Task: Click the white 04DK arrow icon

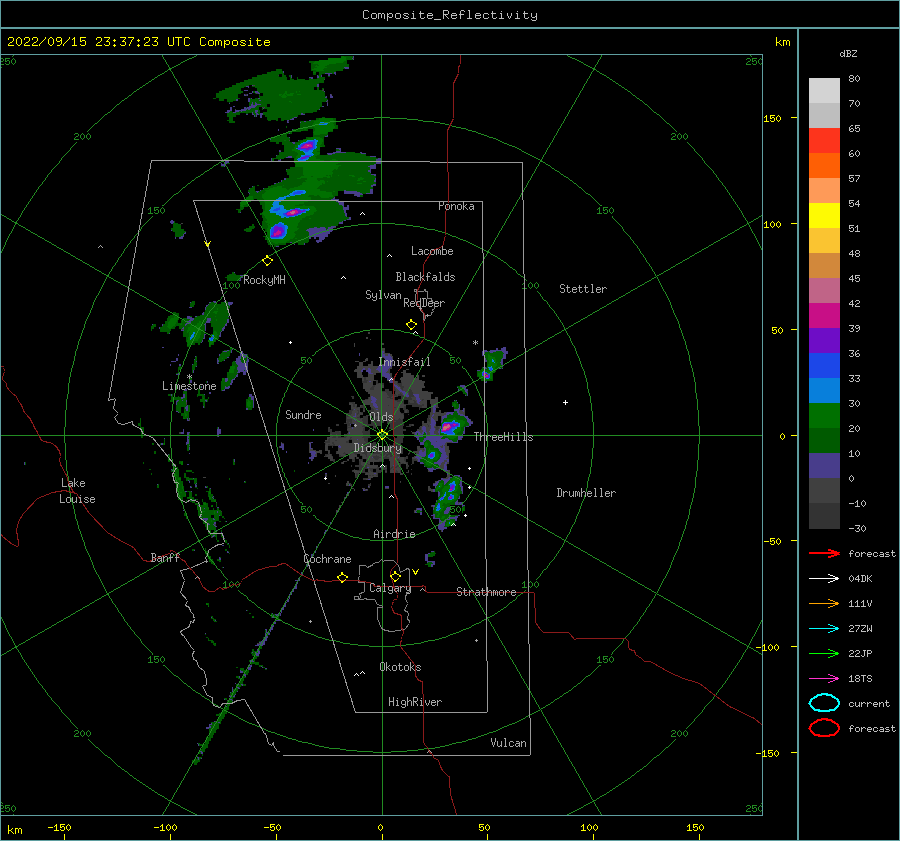Action: coord(824,578)
